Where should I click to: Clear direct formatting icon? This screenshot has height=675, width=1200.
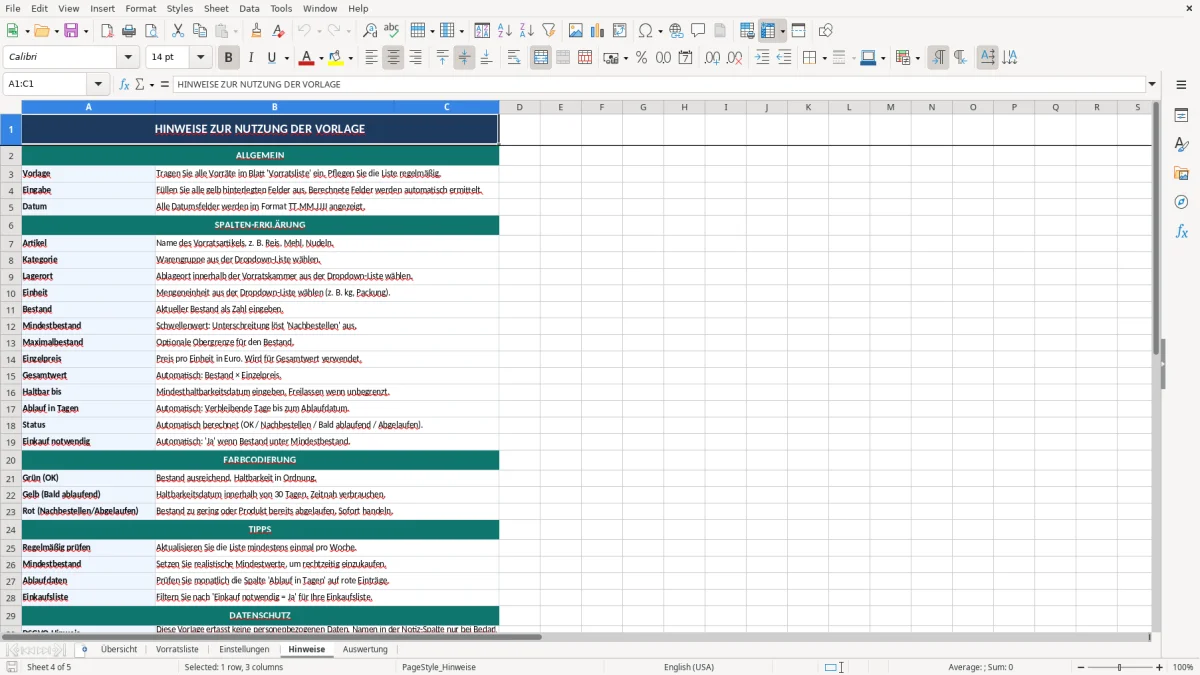coord(279,31)
